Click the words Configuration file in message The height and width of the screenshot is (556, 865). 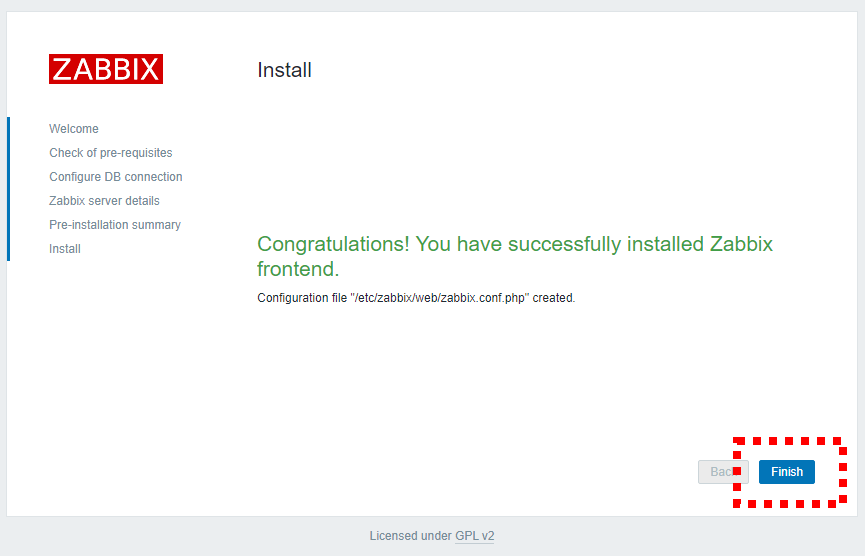pyautogui.click(x=302, y=298)
